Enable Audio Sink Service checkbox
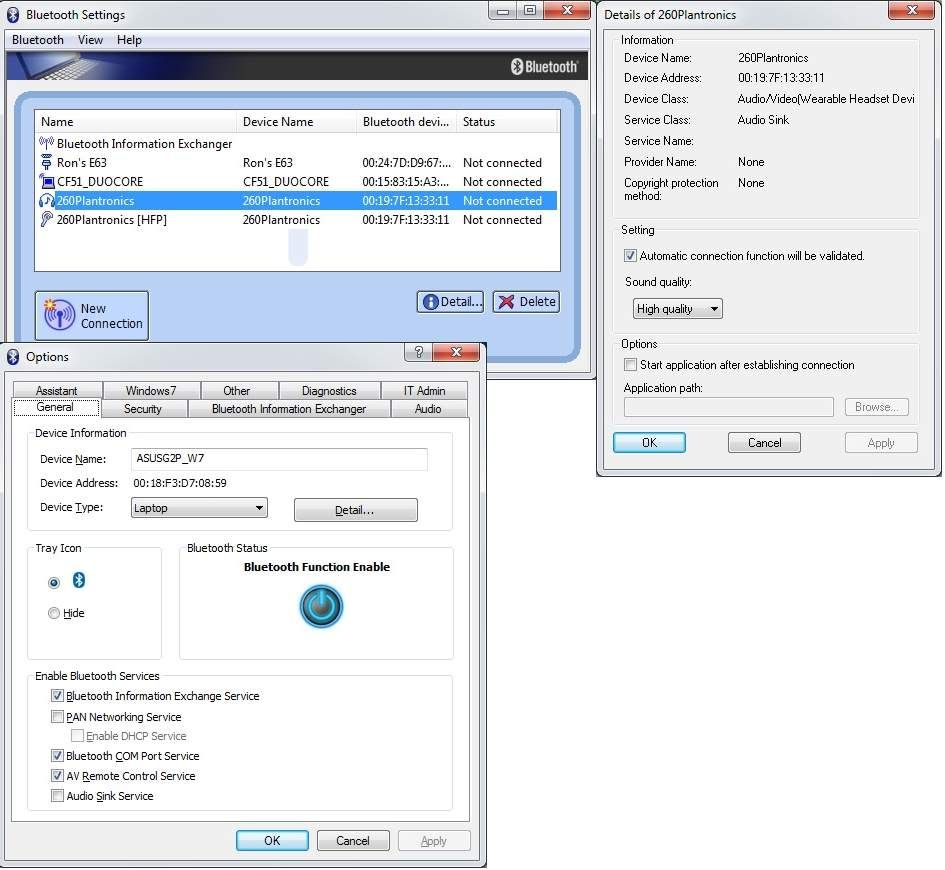The image size is (945, 870). 57,796
